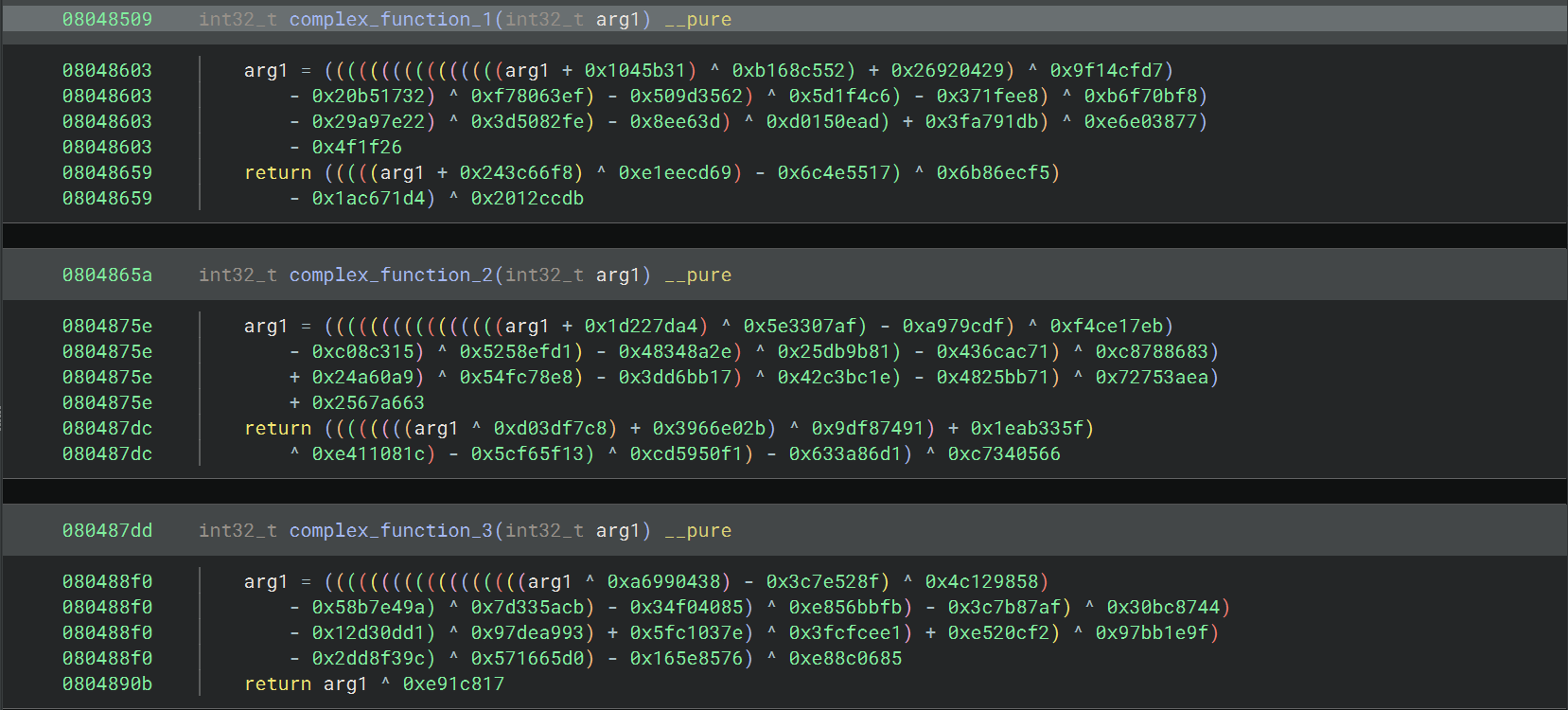Select constant 0x1045b31
This screenshot has width=1568, height=710.
tap(635, 71)
